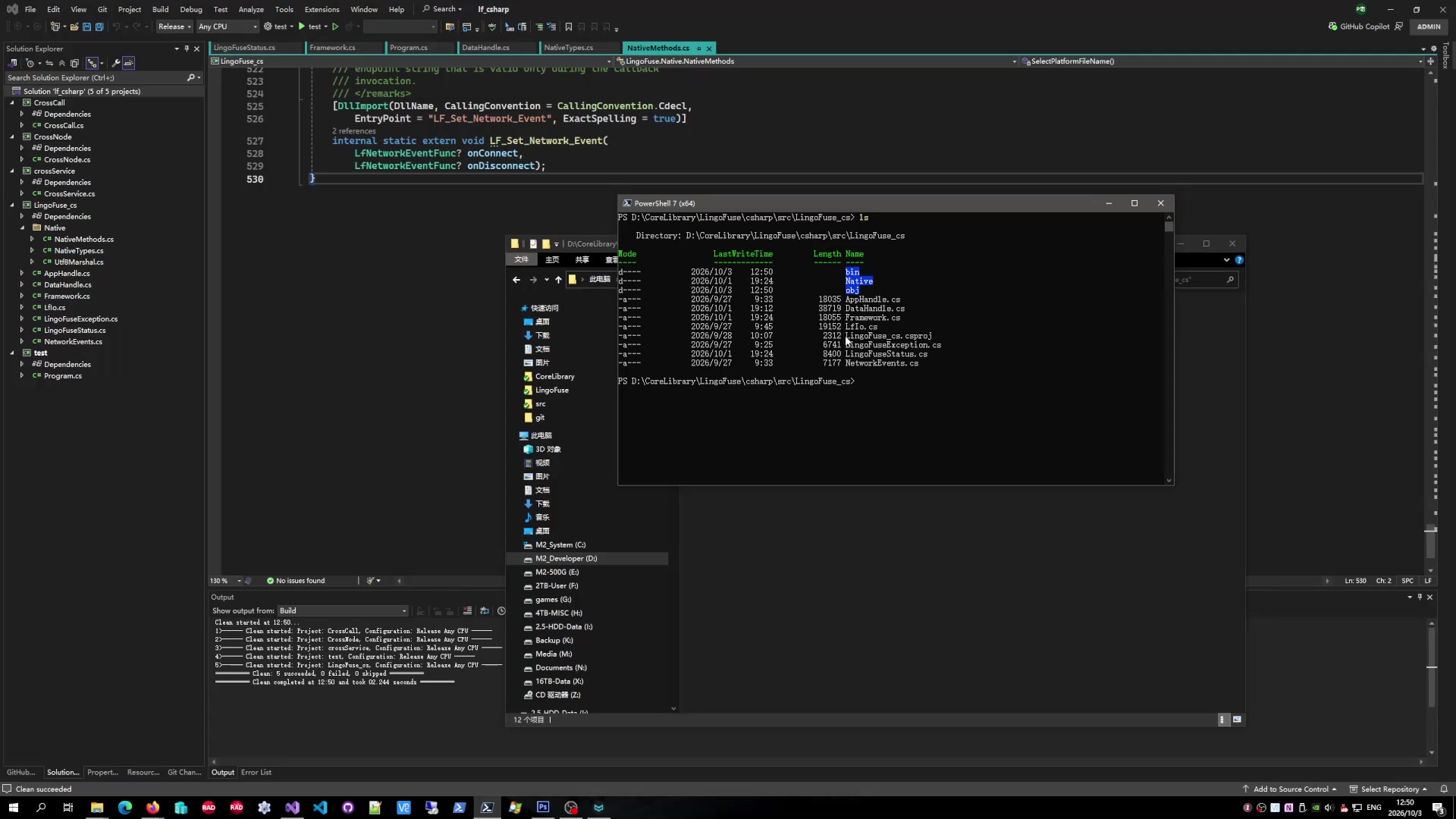1456x819 pixels.
Task: Expand AppHandle.cs node in Solution Explorer
Action: point(22,273)
